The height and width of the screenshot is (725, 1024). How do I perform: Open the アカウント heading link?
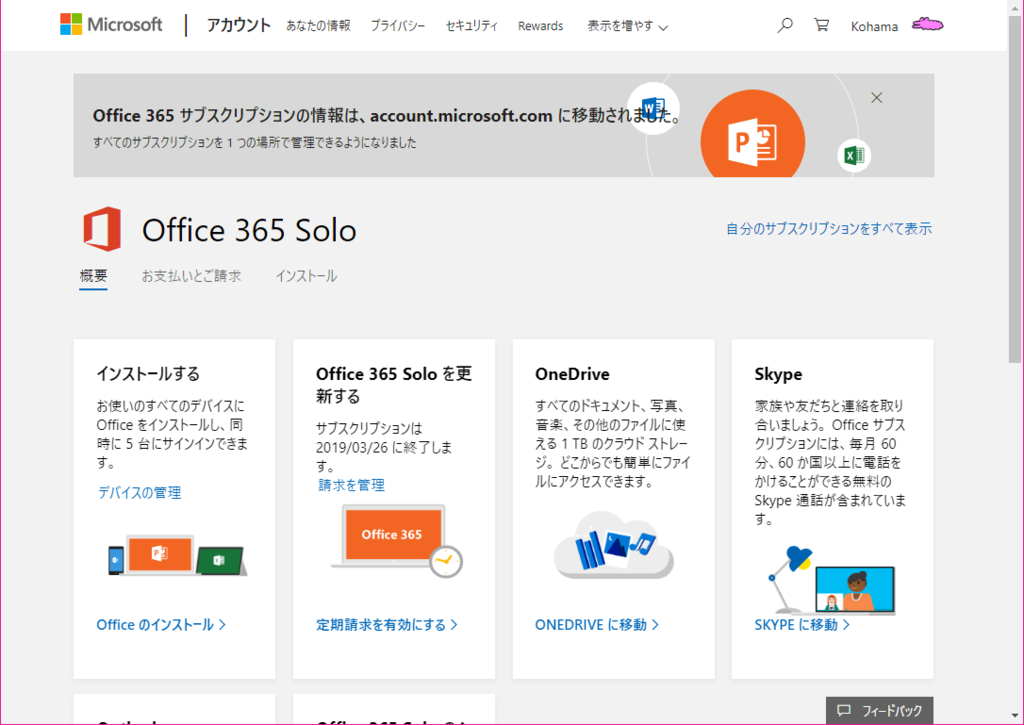238,25
